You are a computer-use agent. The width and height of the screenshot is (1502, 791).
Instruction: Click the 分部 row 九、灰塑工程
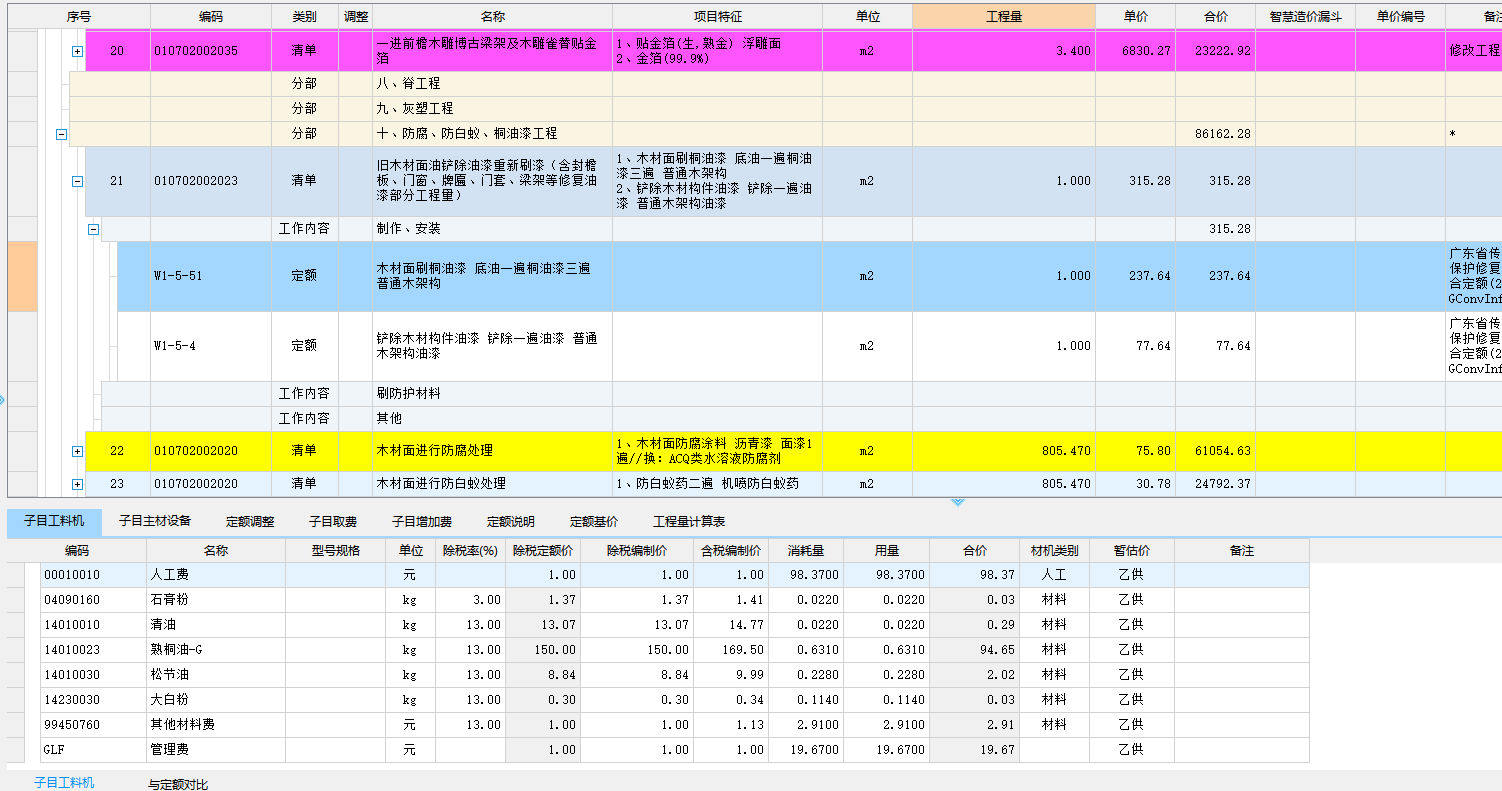pyautogui.click(x=785, y=109)
